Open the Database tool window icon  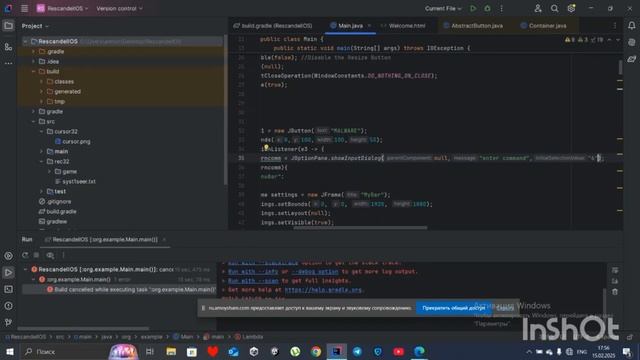pos(631,42)
